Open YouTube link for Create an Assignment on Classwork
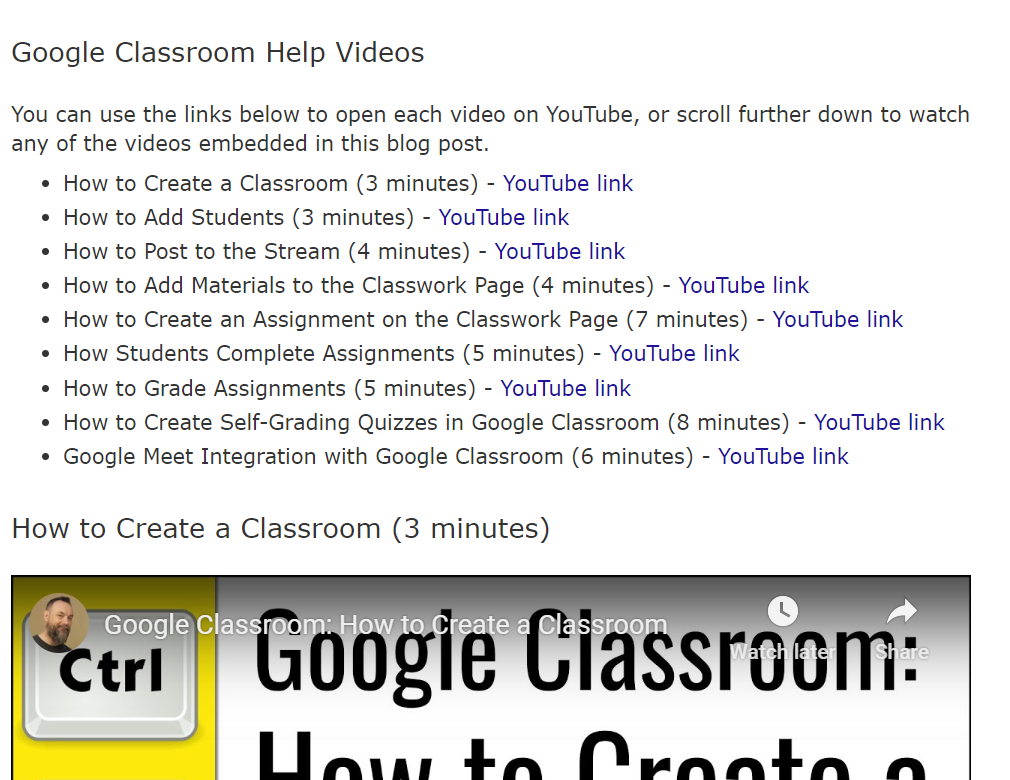This screenshot has height=780, width=1010. pyautogui.click(x=837, y=319)
